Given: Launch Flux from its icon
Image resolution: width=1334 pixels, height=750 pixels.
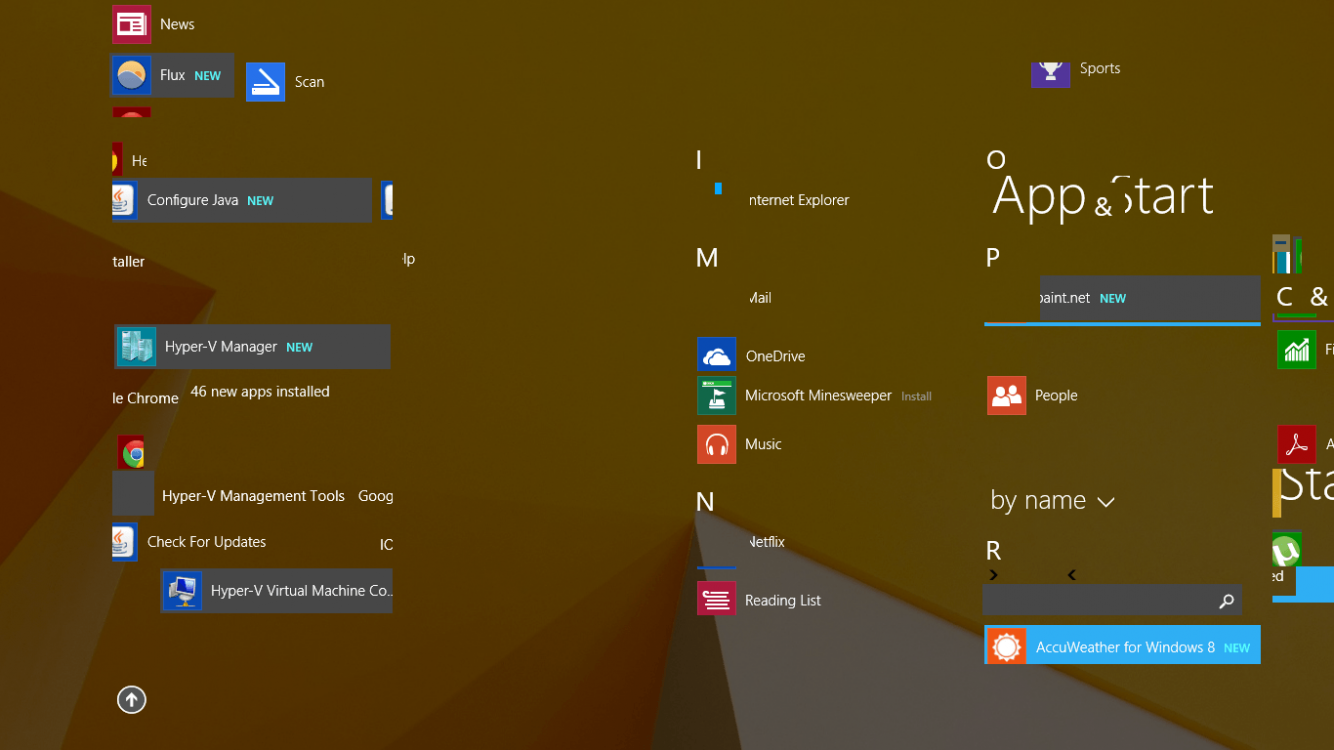Looking at the screenshot, I should click(131, 75).
